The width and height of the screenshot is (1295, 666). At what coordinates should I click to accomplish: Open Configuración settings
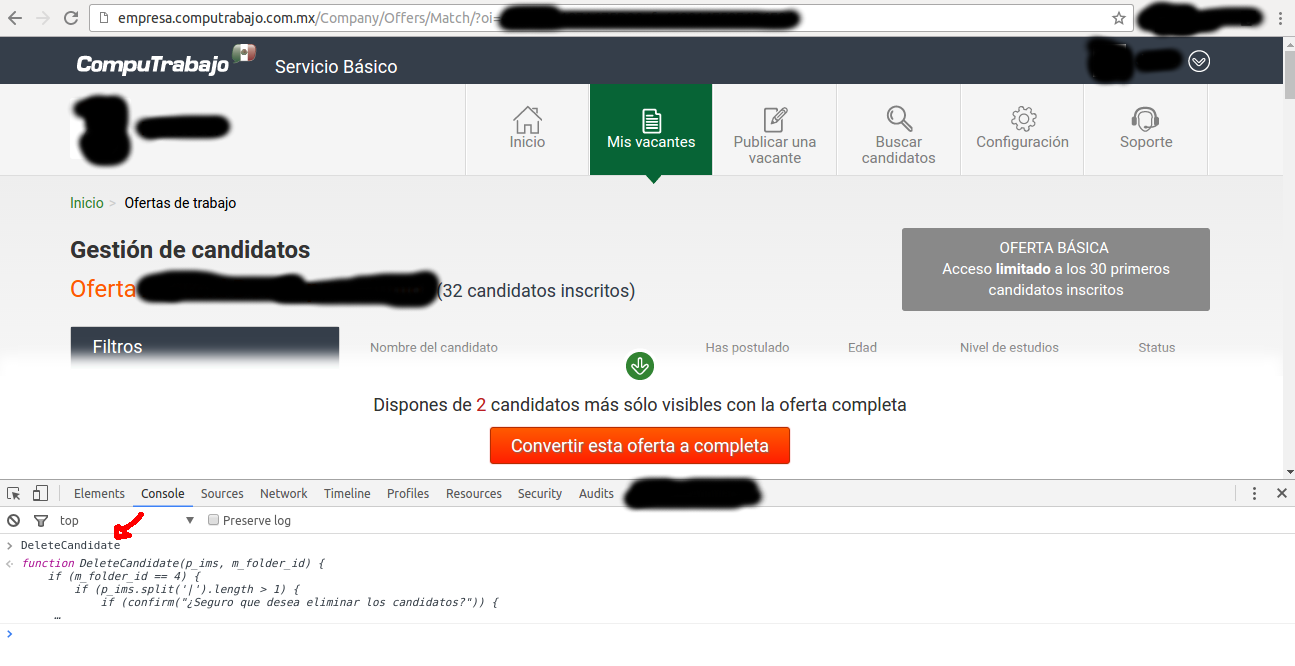[x=1022, y=129]
